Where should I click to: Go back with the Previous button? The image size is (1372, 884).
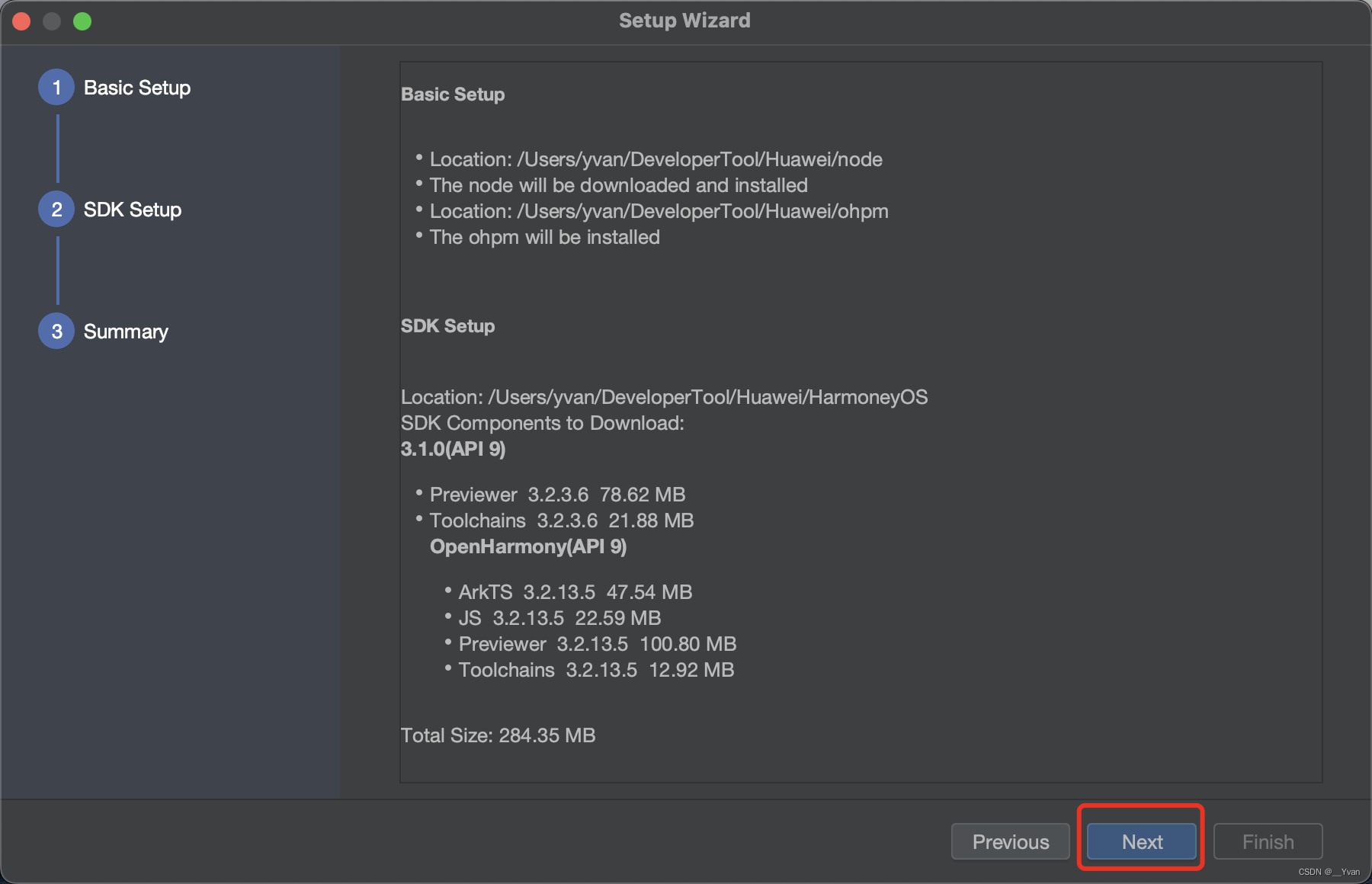(1010, 841)
